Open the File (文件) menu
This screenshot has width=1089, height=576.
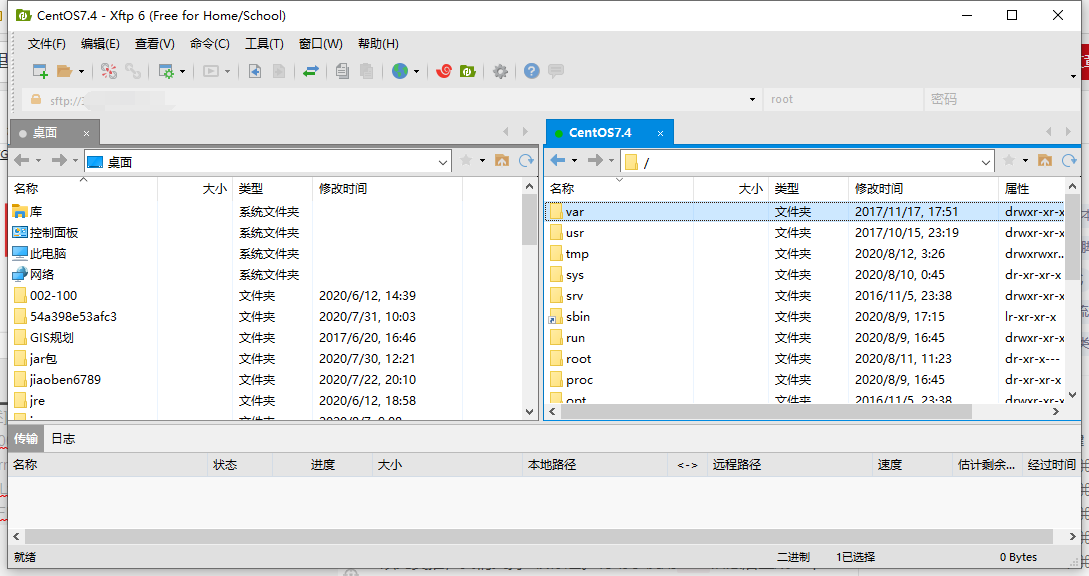(47, 44)
